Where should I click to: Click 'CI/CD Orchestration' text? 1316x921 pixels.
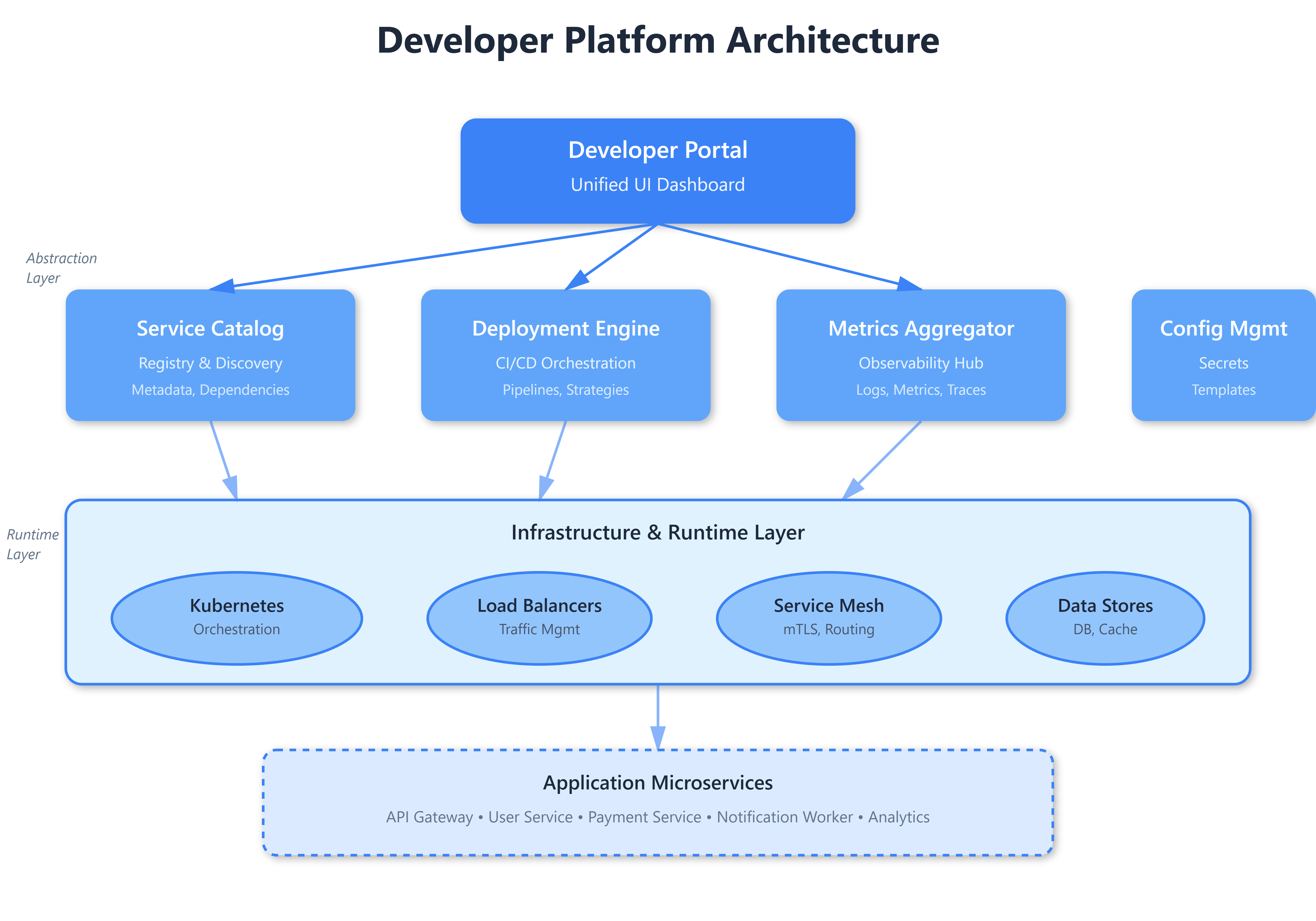click(566, 363)
